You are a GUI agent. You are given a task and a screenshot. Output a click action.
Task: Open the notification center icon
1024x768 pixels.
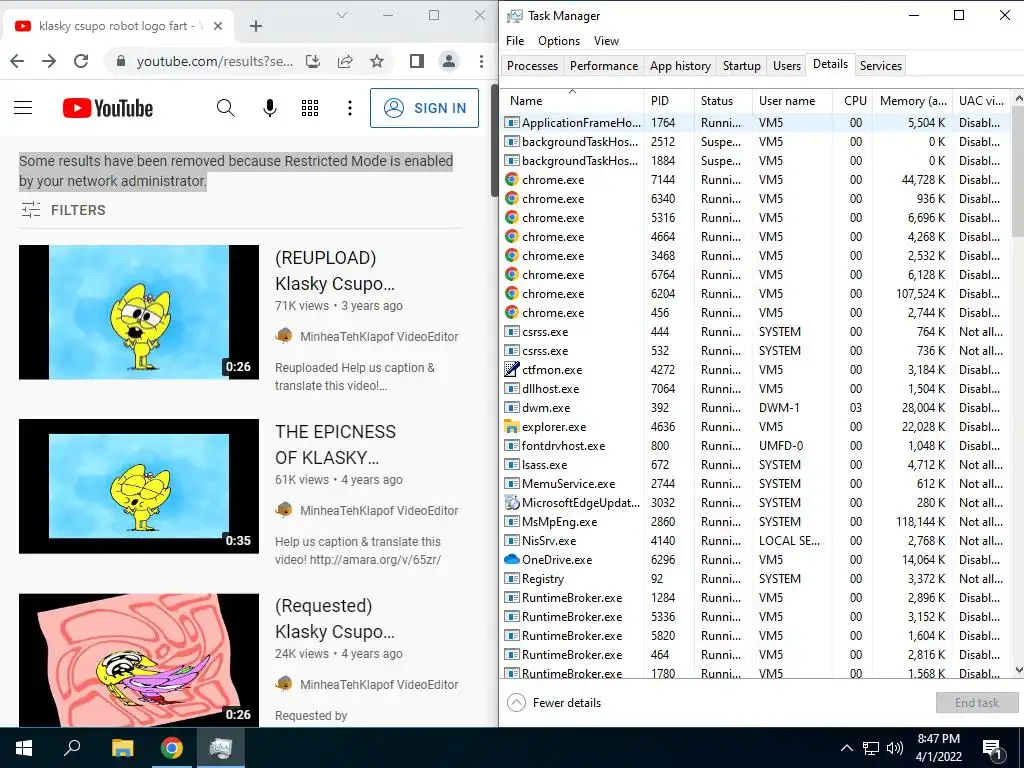(992, 749)
